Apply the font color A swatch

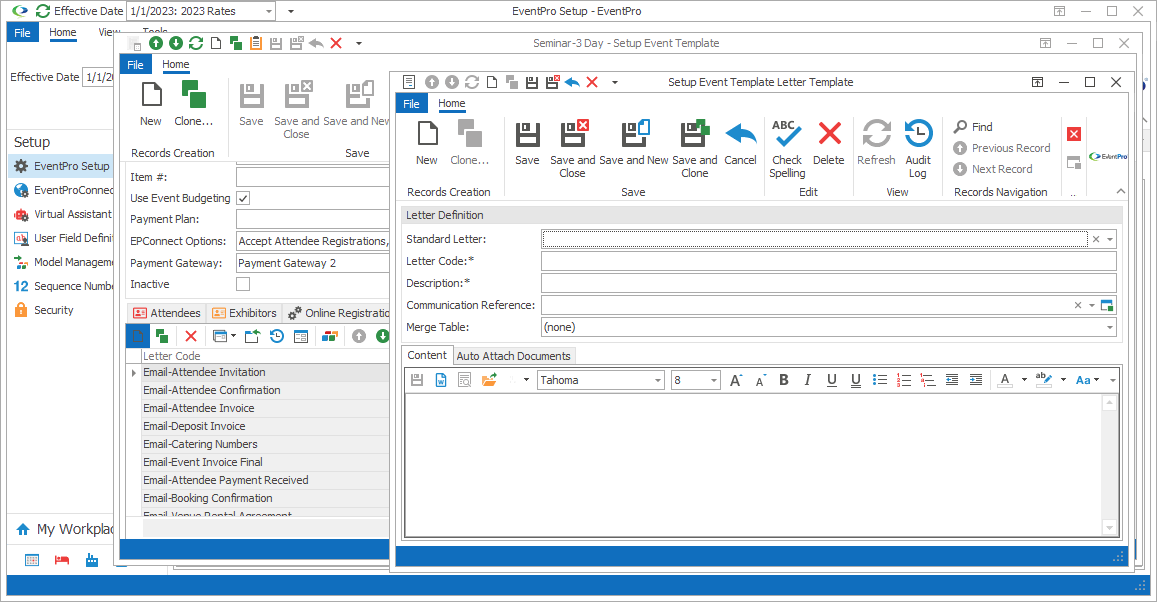click(1005, 380)
